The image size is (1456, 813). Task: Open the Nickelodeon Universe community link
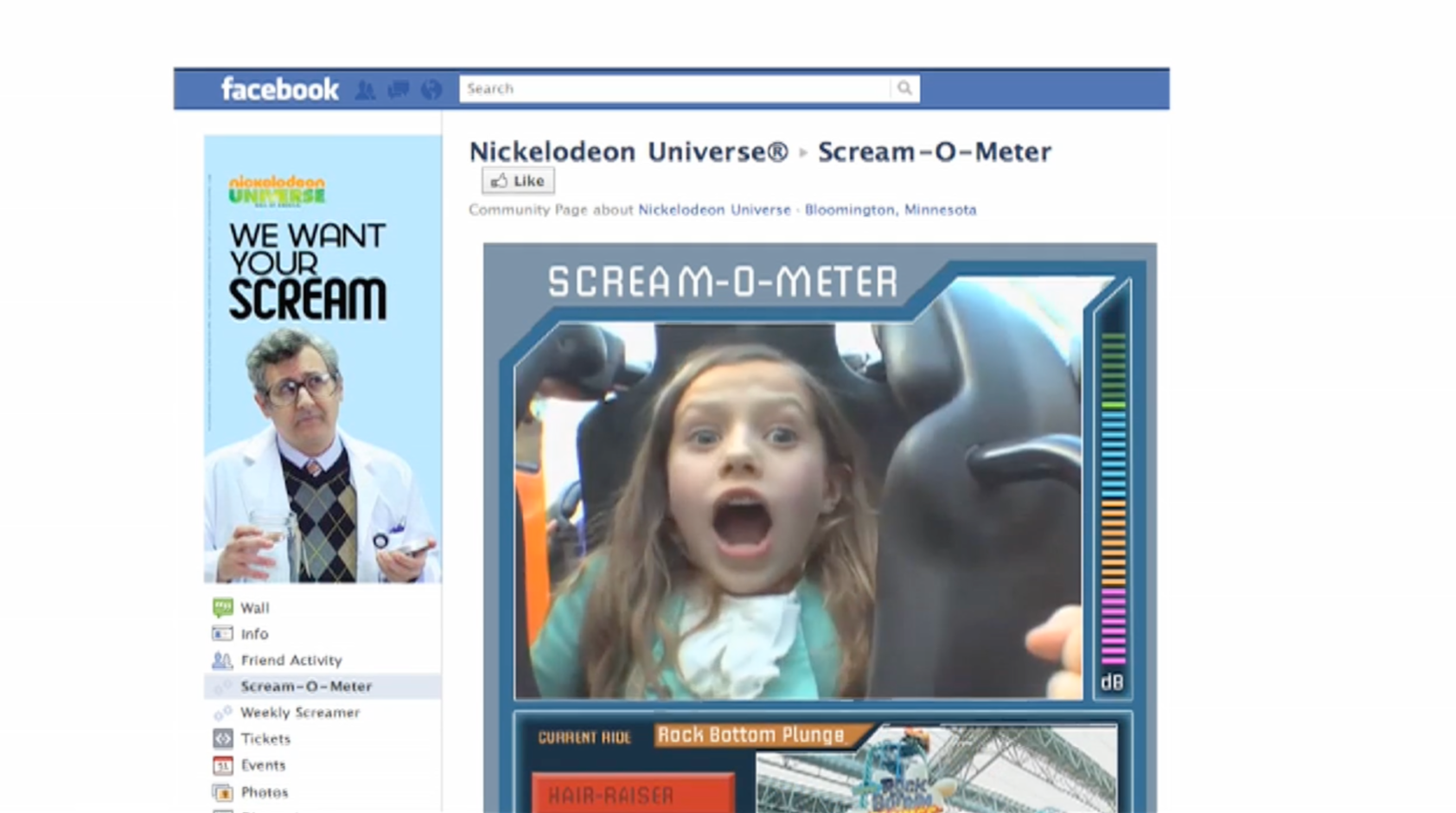click(x=713, y=209)
